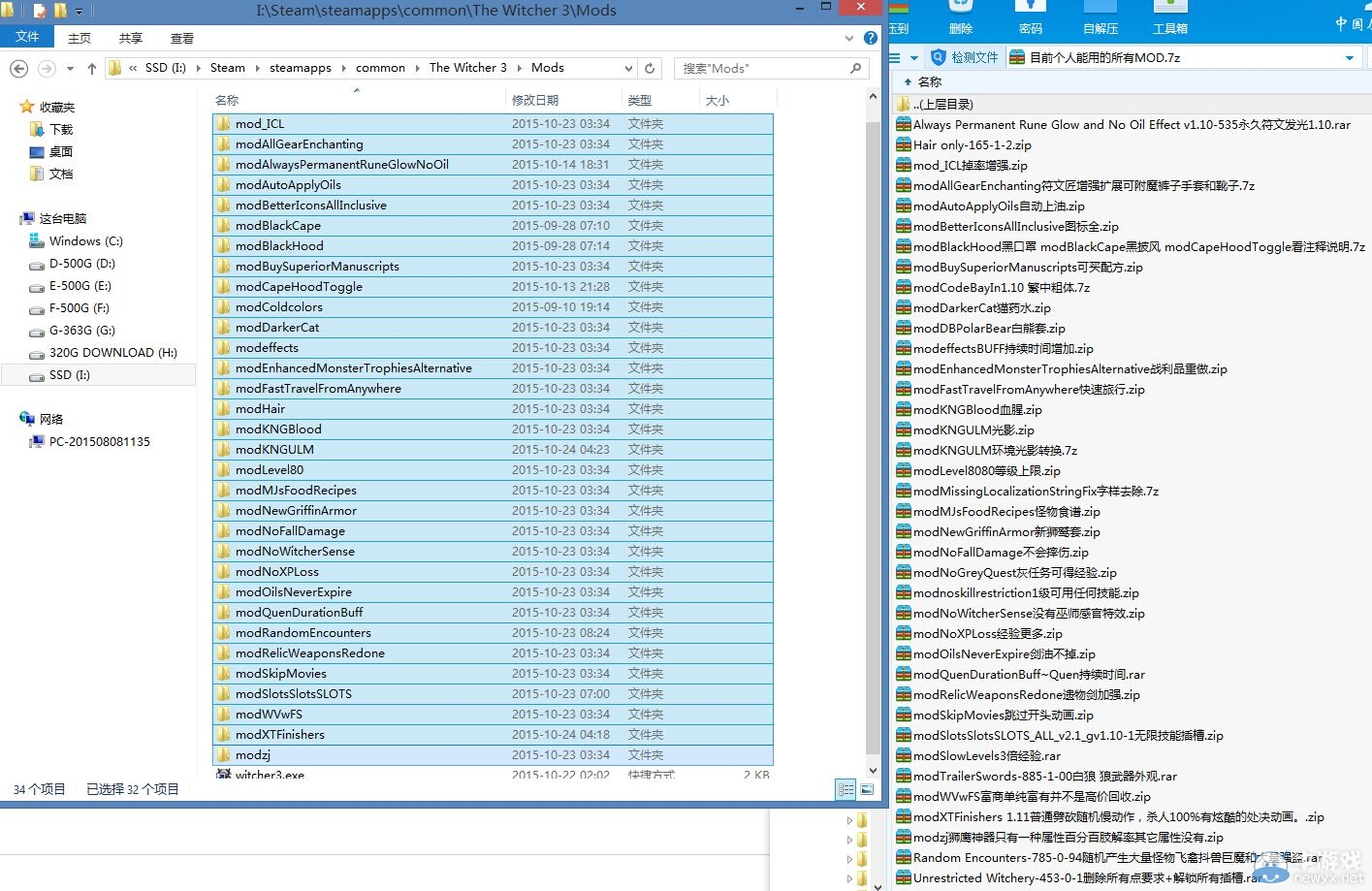Click the Steam breadcrumb in address bar
Viewport: 1372px width, 891px height.
pyautogui.click(x=228, y=68)
